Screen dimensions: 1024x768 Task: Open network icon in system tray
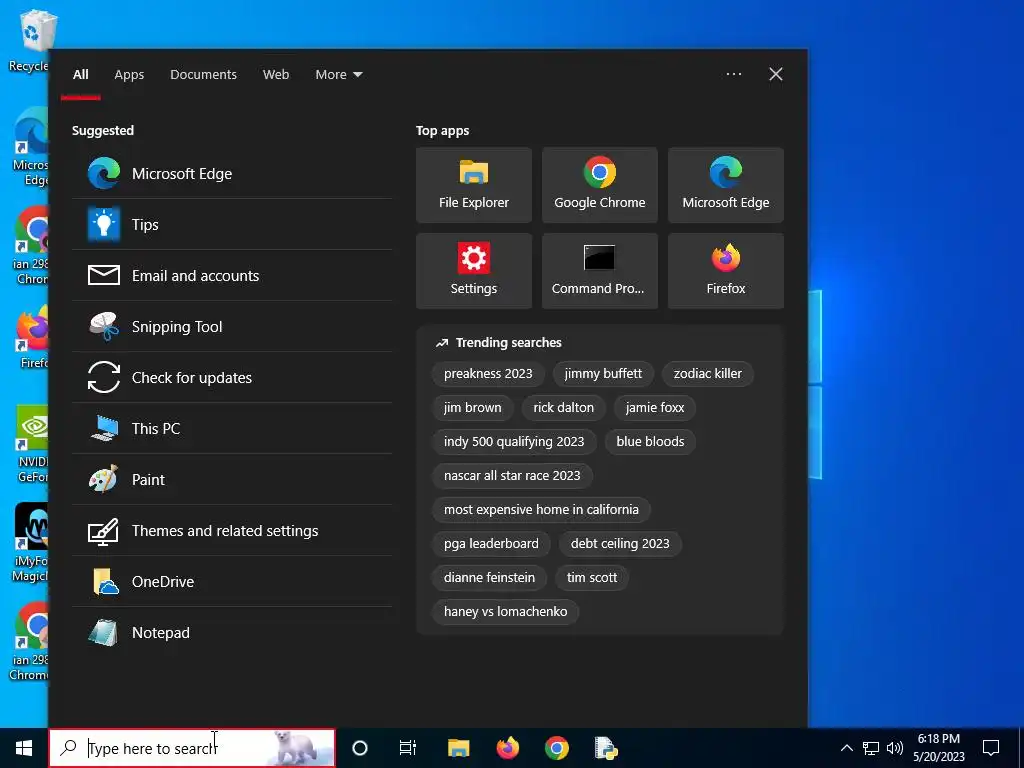pyautogui.click(x=871, y=748)
